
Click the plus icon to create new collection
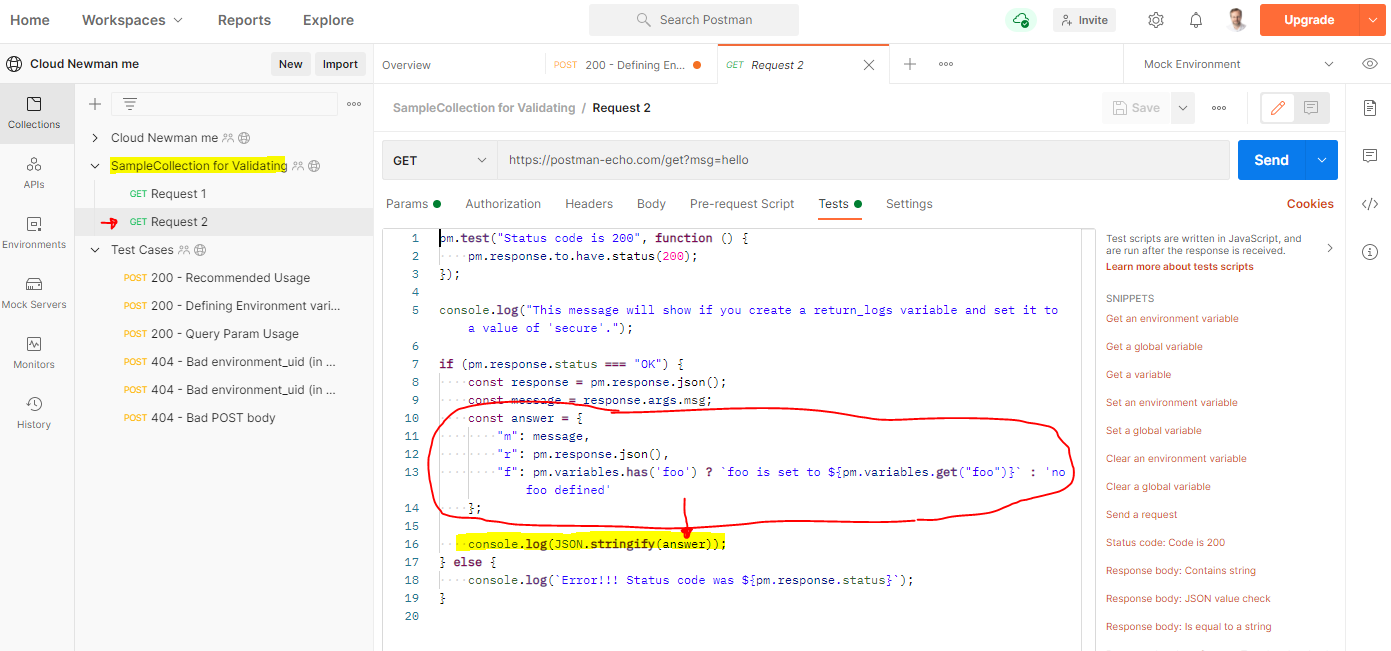(95, 104)
